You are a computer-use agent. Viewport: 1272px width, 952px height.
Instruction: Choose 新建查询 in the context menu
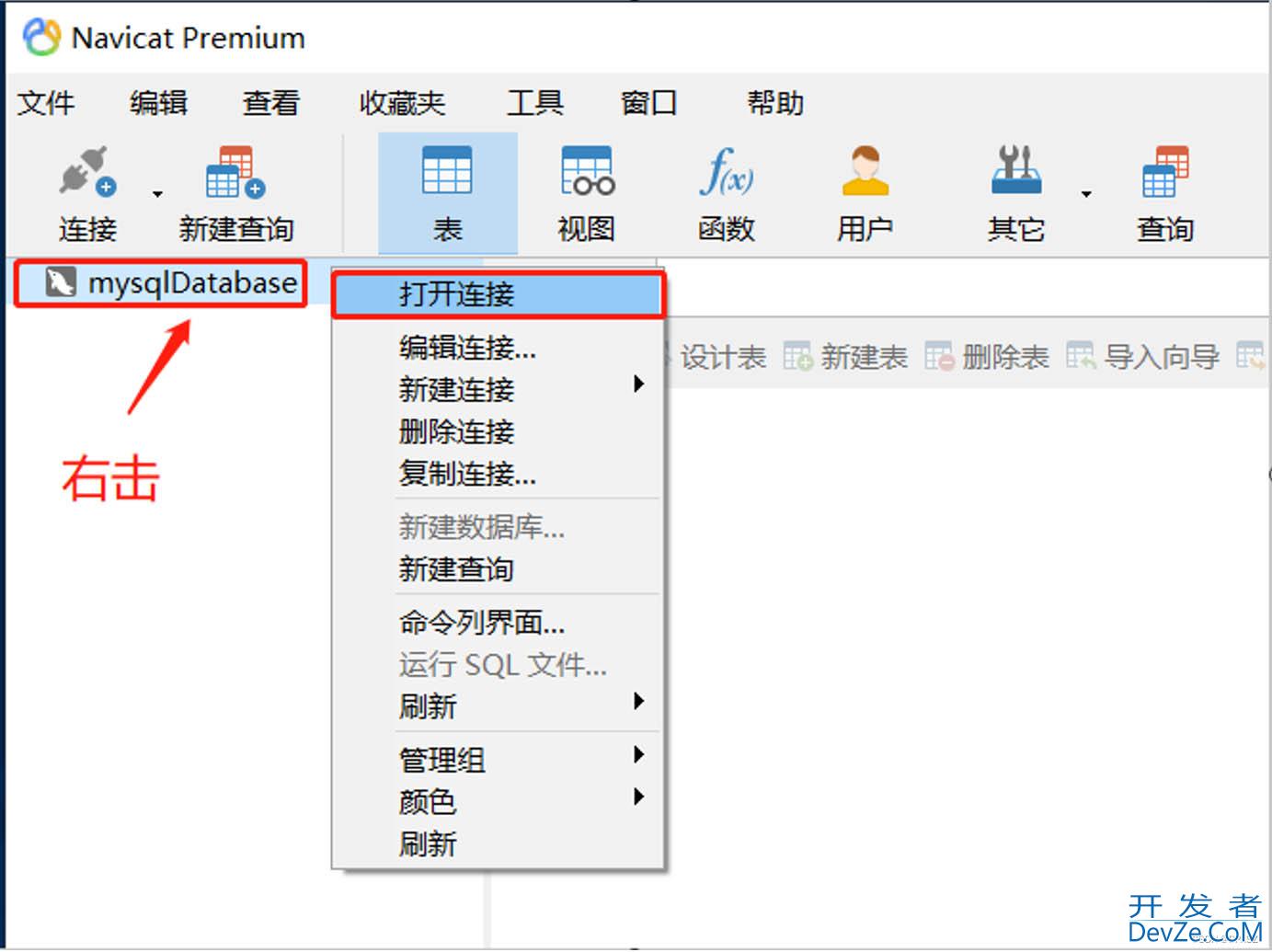[498, 569]
